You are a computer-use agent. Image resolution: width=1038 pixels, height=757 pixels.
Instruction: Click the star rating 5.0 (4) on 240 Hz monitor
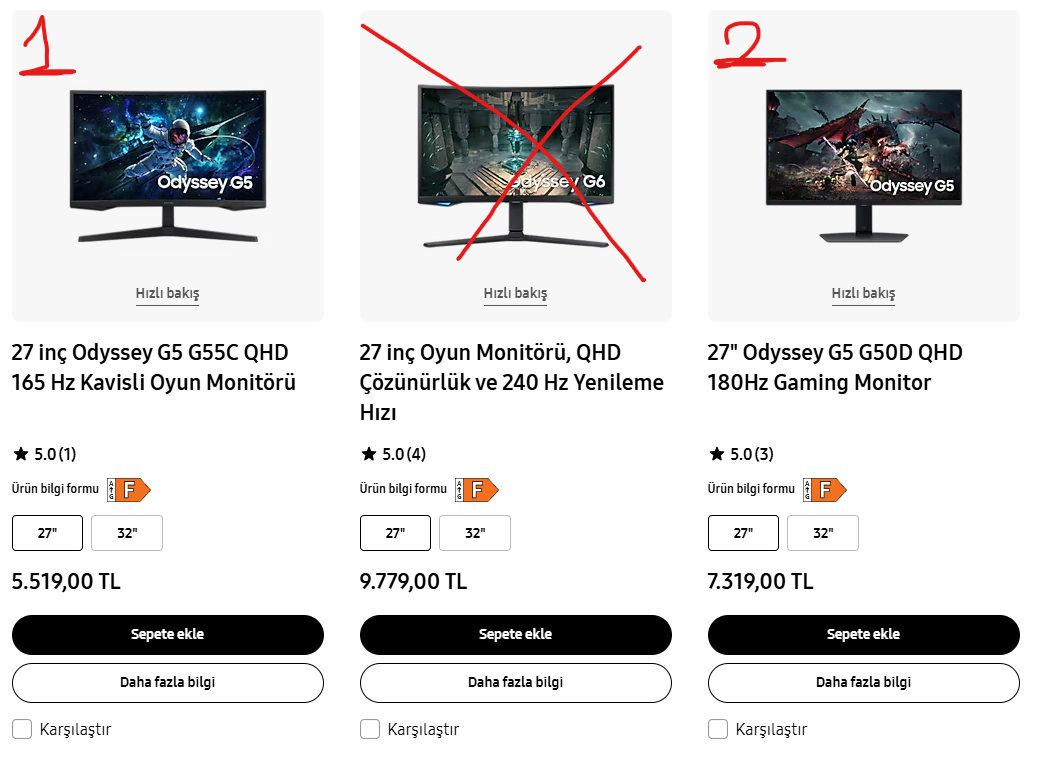[x=393, y=454]
